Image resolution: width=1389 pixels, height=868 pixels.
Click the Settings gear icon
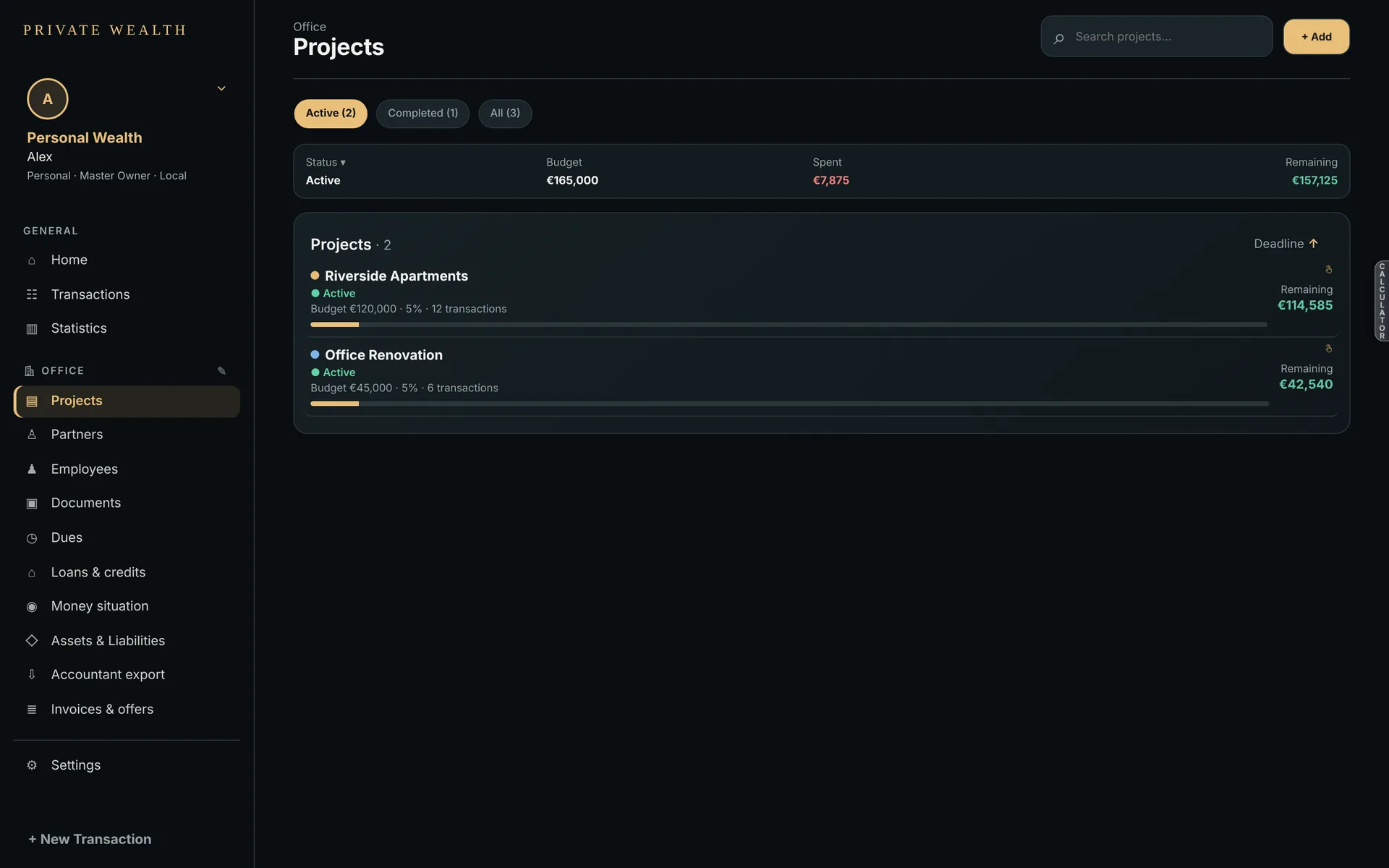point(32,765)
